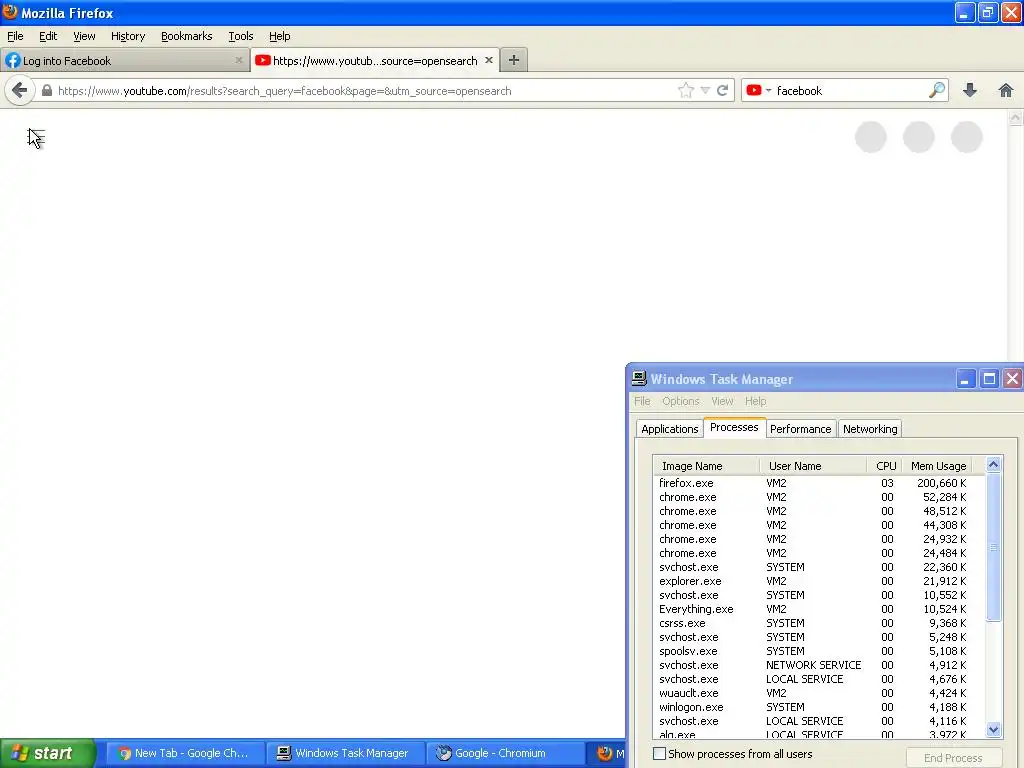Open the Windows start button

pos(48,753)
